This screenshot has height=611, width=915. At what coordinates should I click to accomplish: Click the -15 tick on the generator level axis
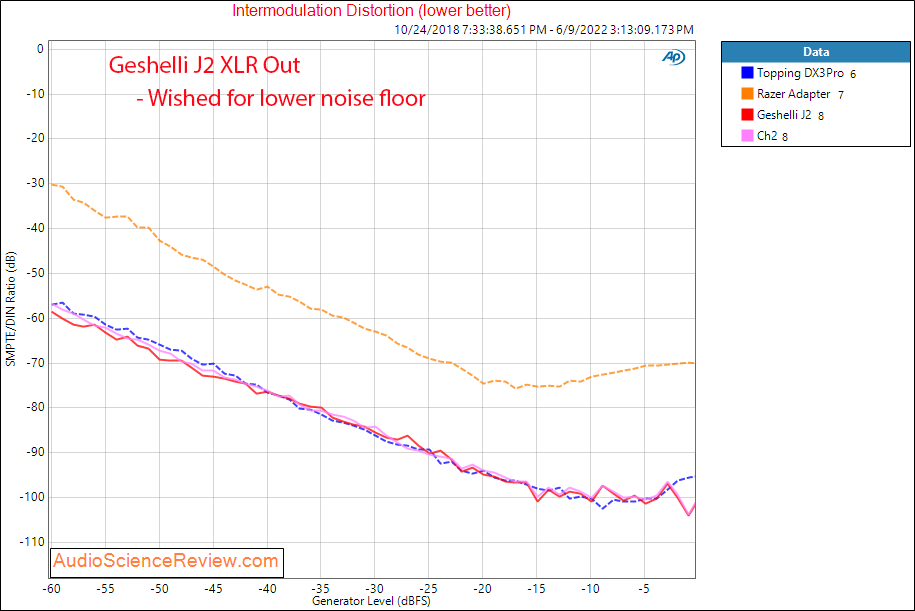coord(536,589)
